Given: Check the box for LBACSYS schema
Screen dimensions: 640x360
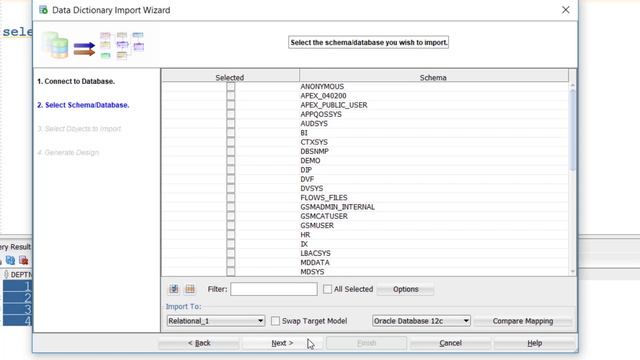Looking at the screenshot, I should tap(231, 253).
